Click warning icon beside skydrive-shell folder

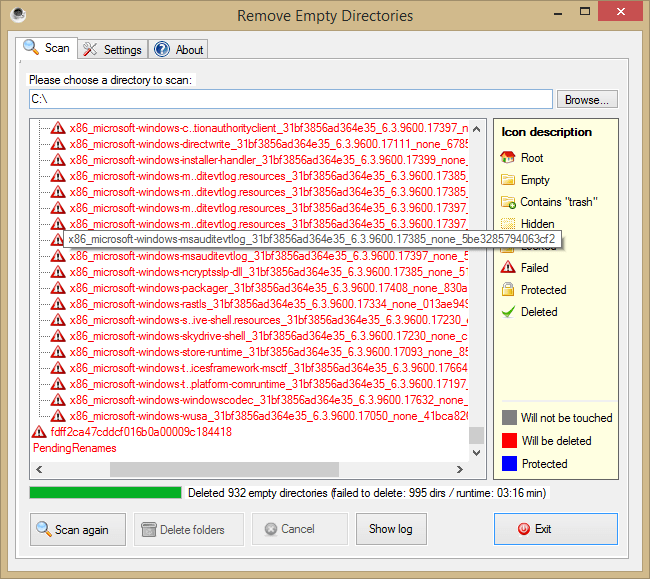[58, 336]
